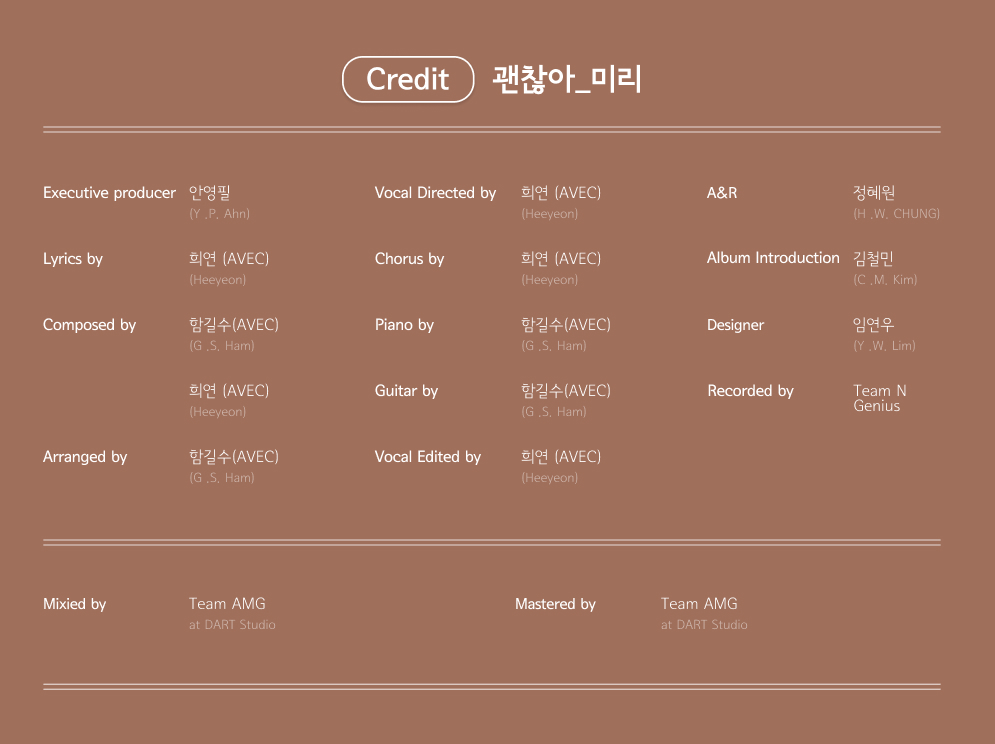The height and width of the screenshot is (744, 995).
Task: Click the Arranged by label
Action: point(85,457)
